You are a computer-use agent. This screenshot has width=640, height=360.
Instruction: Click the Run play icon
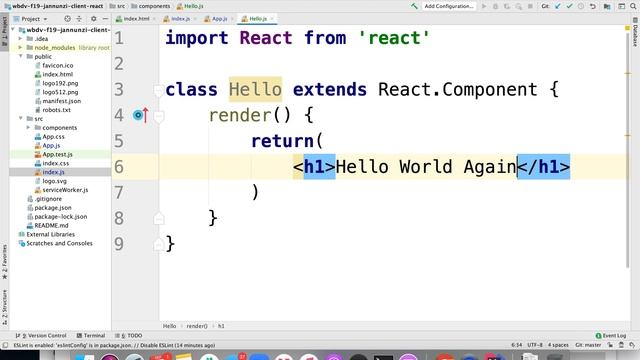point(484,6)
